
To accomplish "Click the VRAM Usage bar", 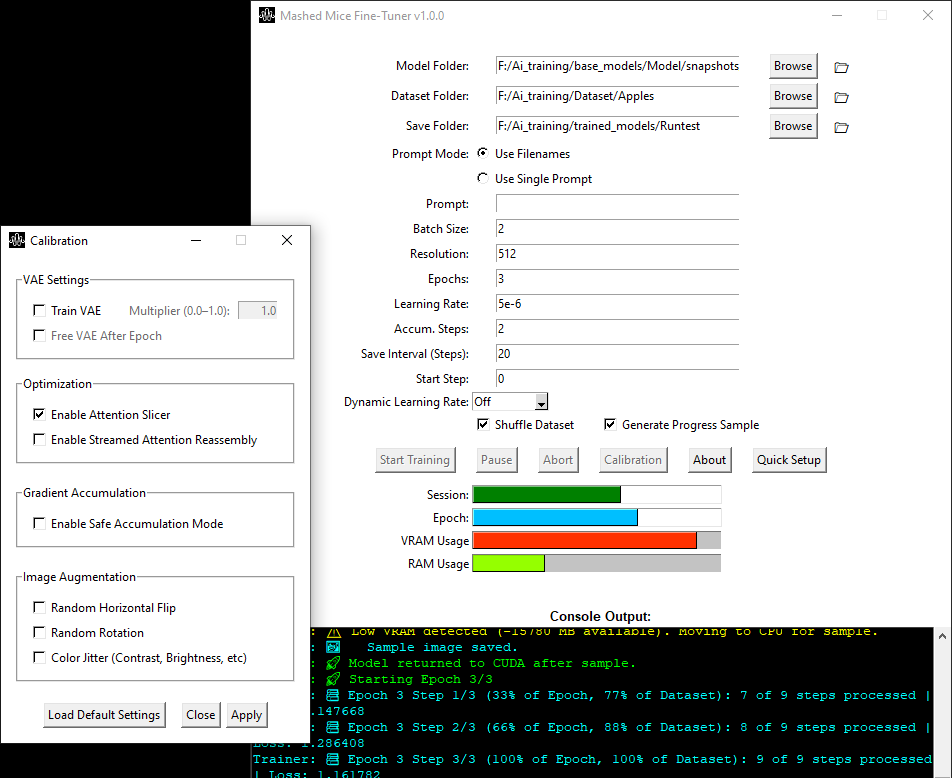I will [597, 541].
